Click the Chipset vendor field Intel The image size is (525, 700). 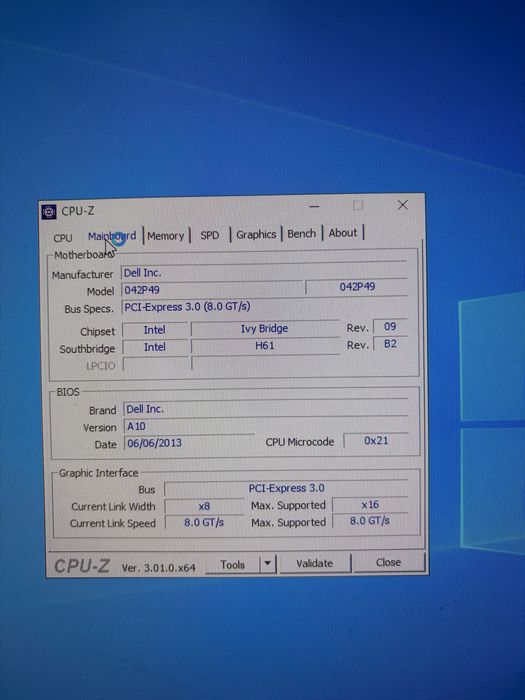154,330
